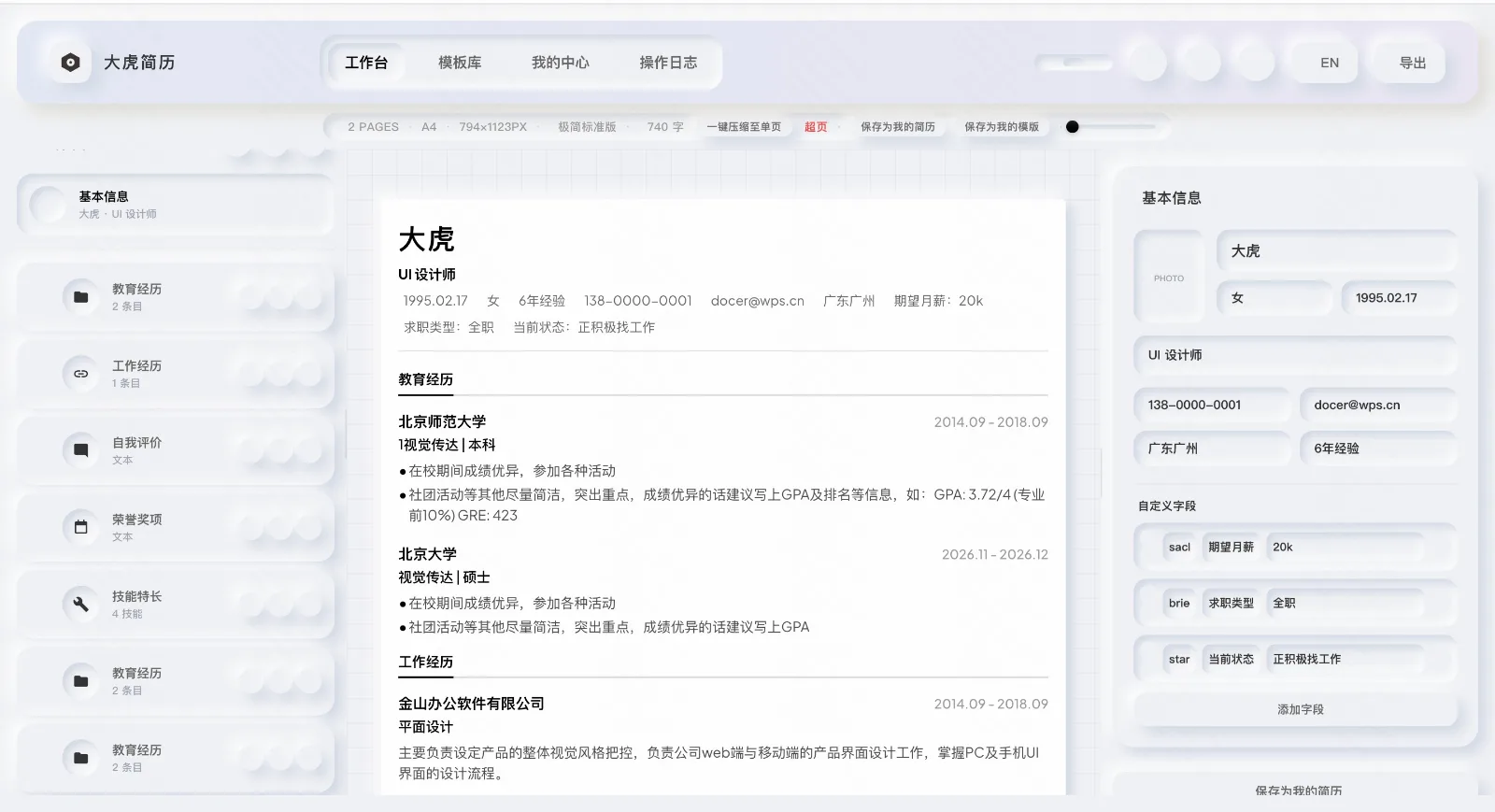Go to the 我的中心 tab

(x=561, y=63)
